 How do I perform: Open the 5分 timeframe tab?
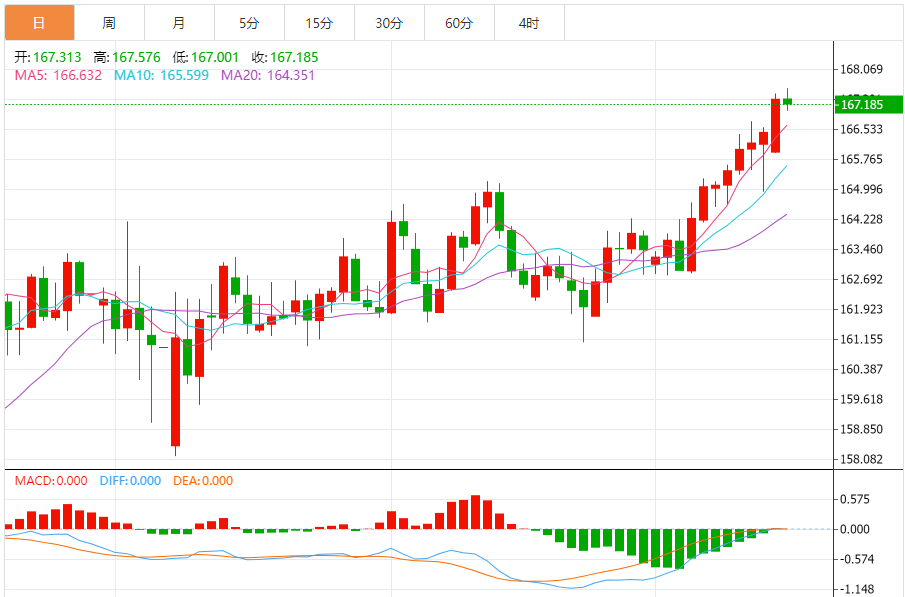click(x=249, y=23)
